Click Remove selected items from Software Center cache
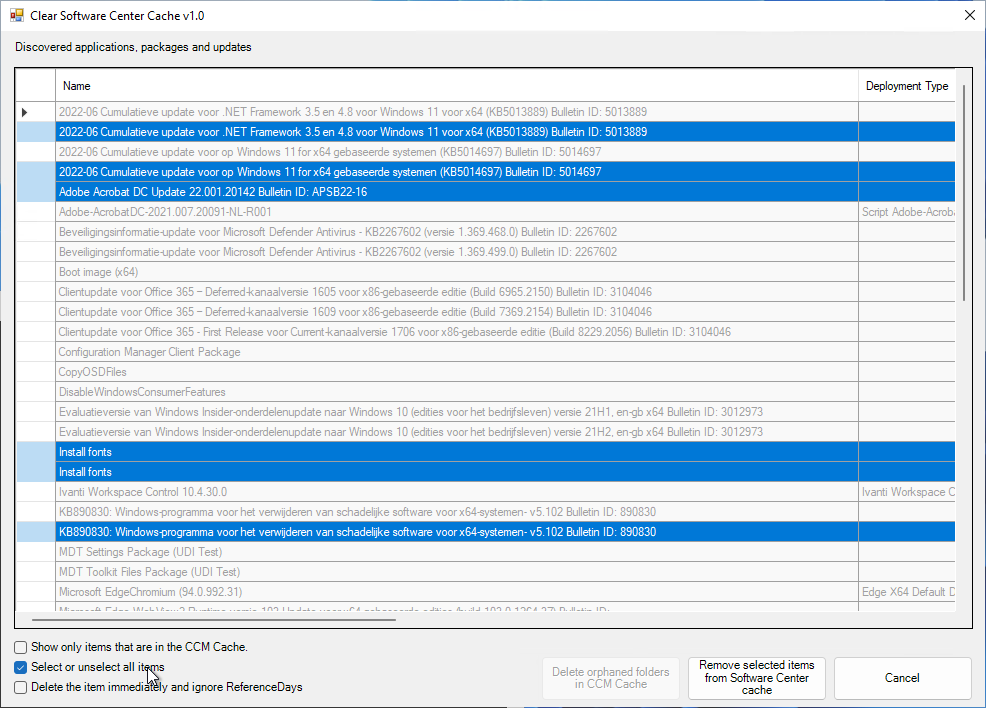This screenshot has width=986, height=708. coord(756,677)
